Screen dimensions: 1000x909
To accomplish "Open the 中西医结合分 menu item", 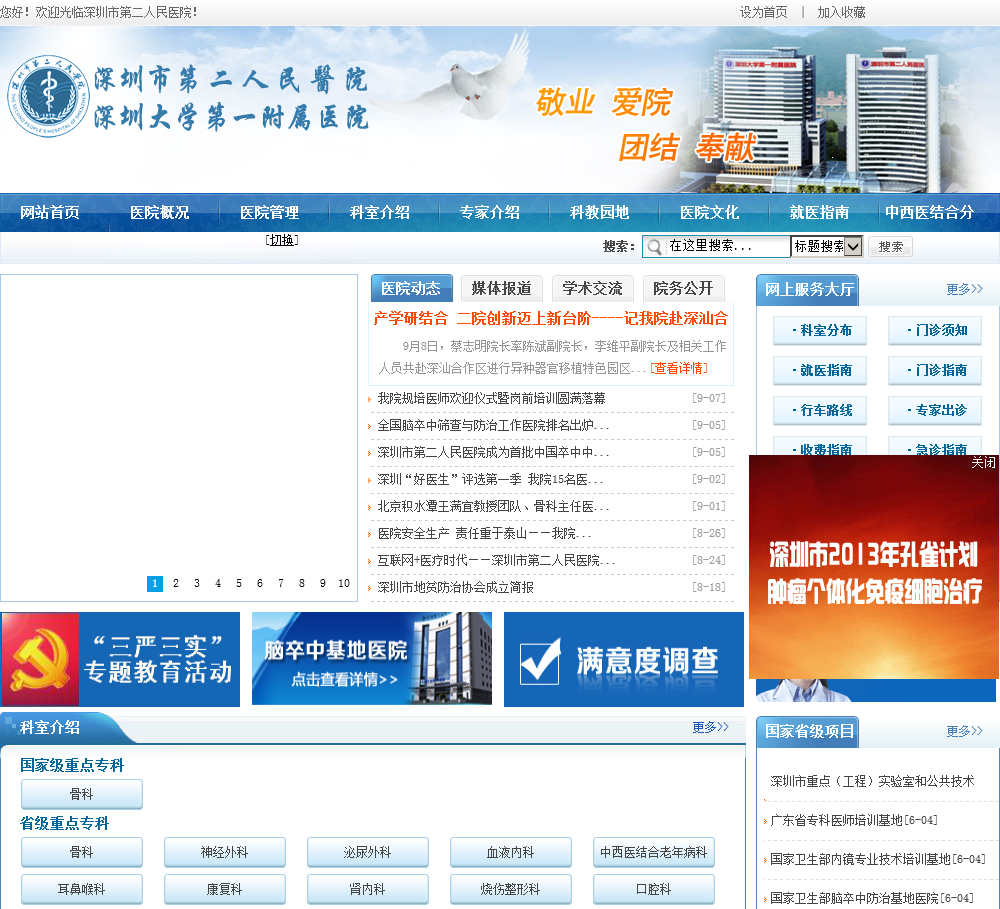I will tap(930, 212).
